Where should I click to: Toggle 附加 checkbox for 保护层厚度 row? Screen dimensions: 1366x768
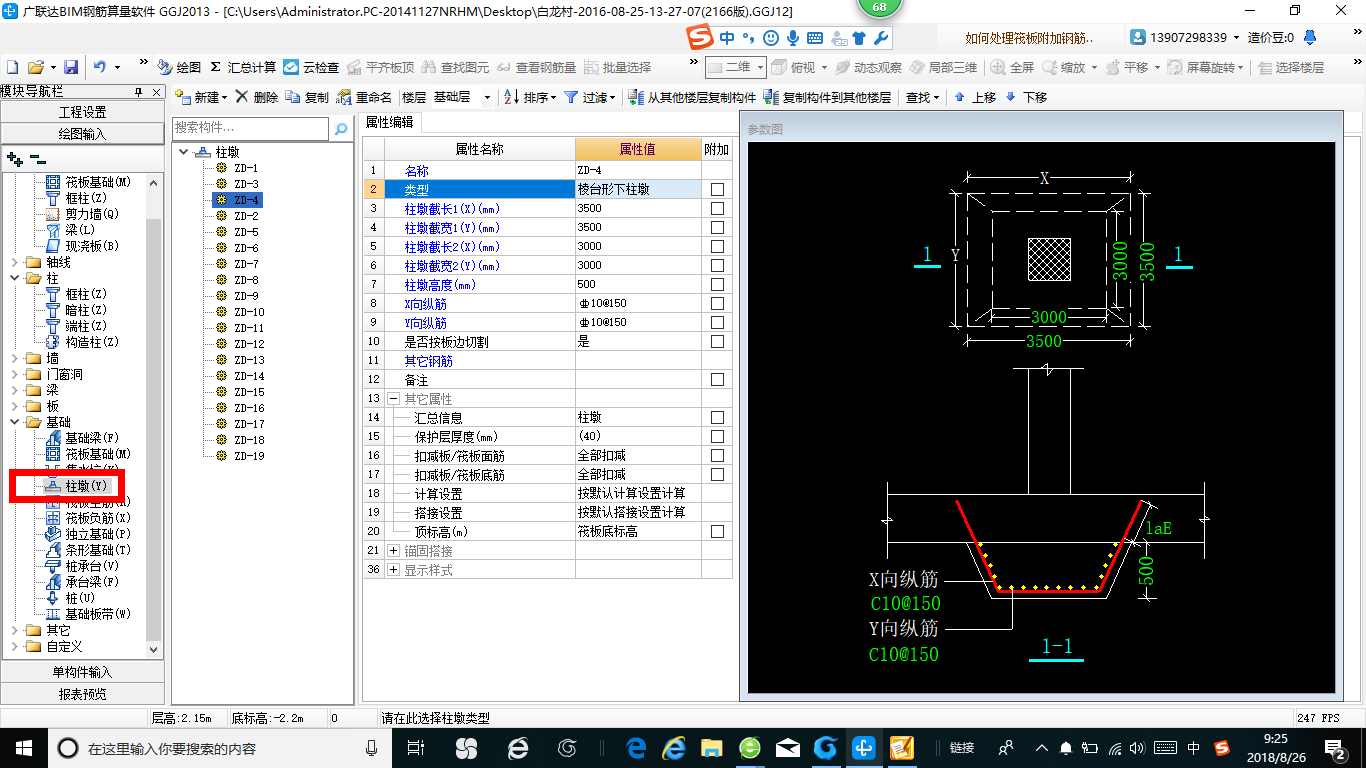717,436
